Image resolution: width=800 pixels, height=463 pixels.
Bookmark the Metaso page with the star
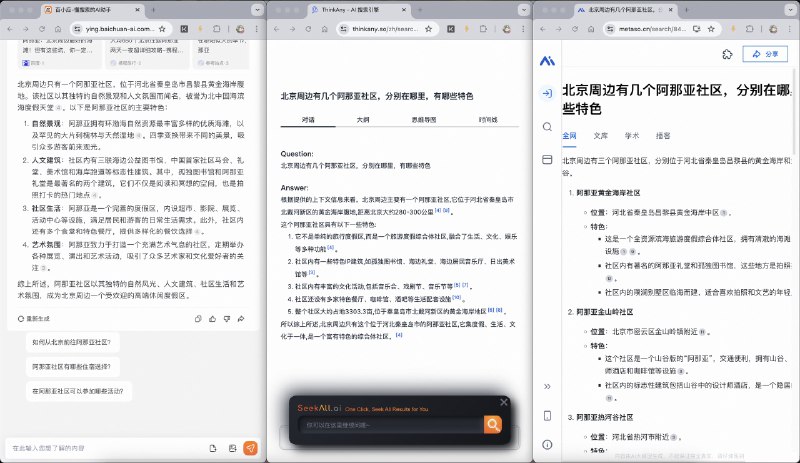coord(711,29)
